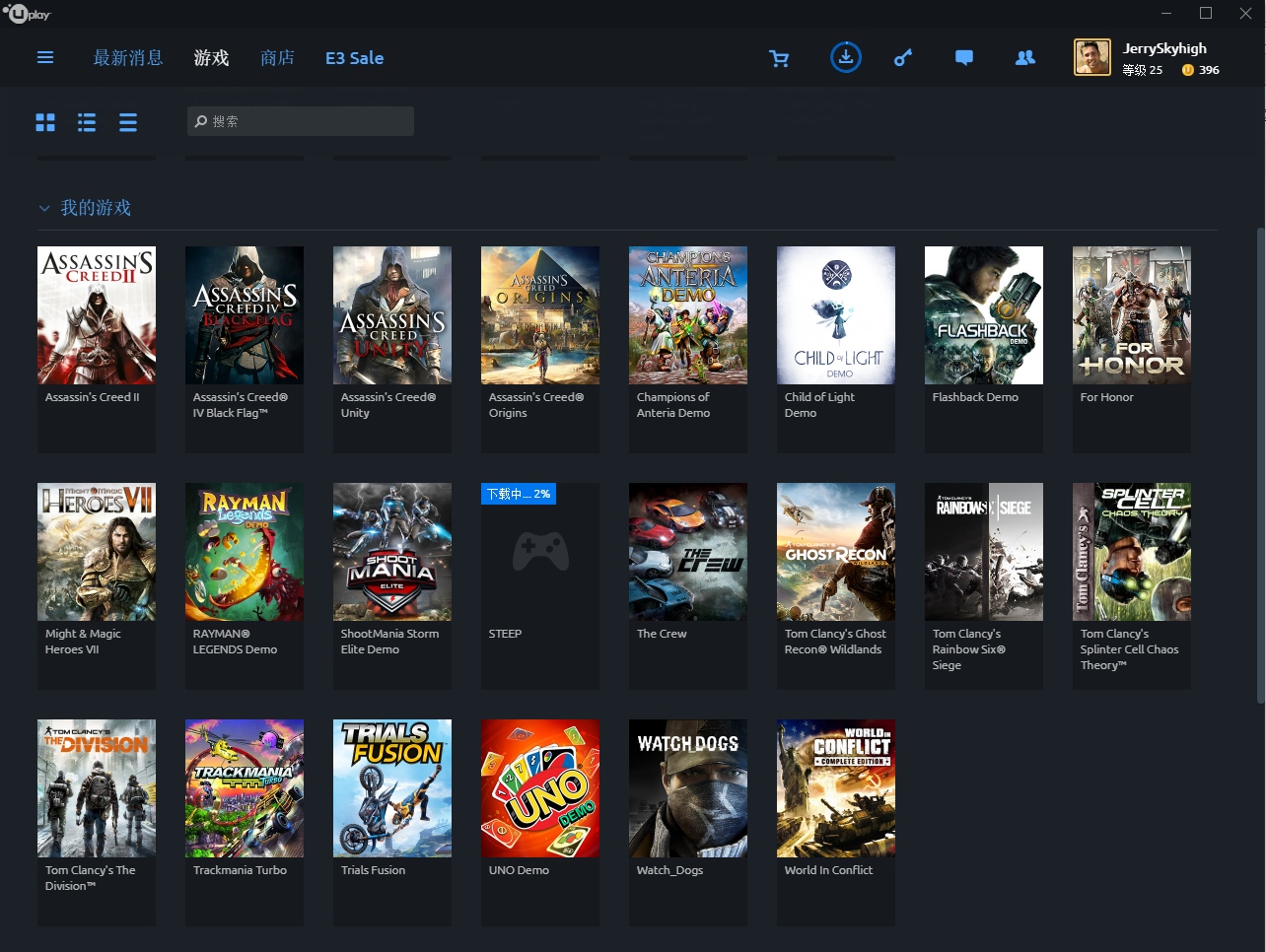Image resolution: width=1266 pixels, height=952 pixels.
Task: Click the JerrySkyhigh profile avatar
Action: [x=1092, y=57]
